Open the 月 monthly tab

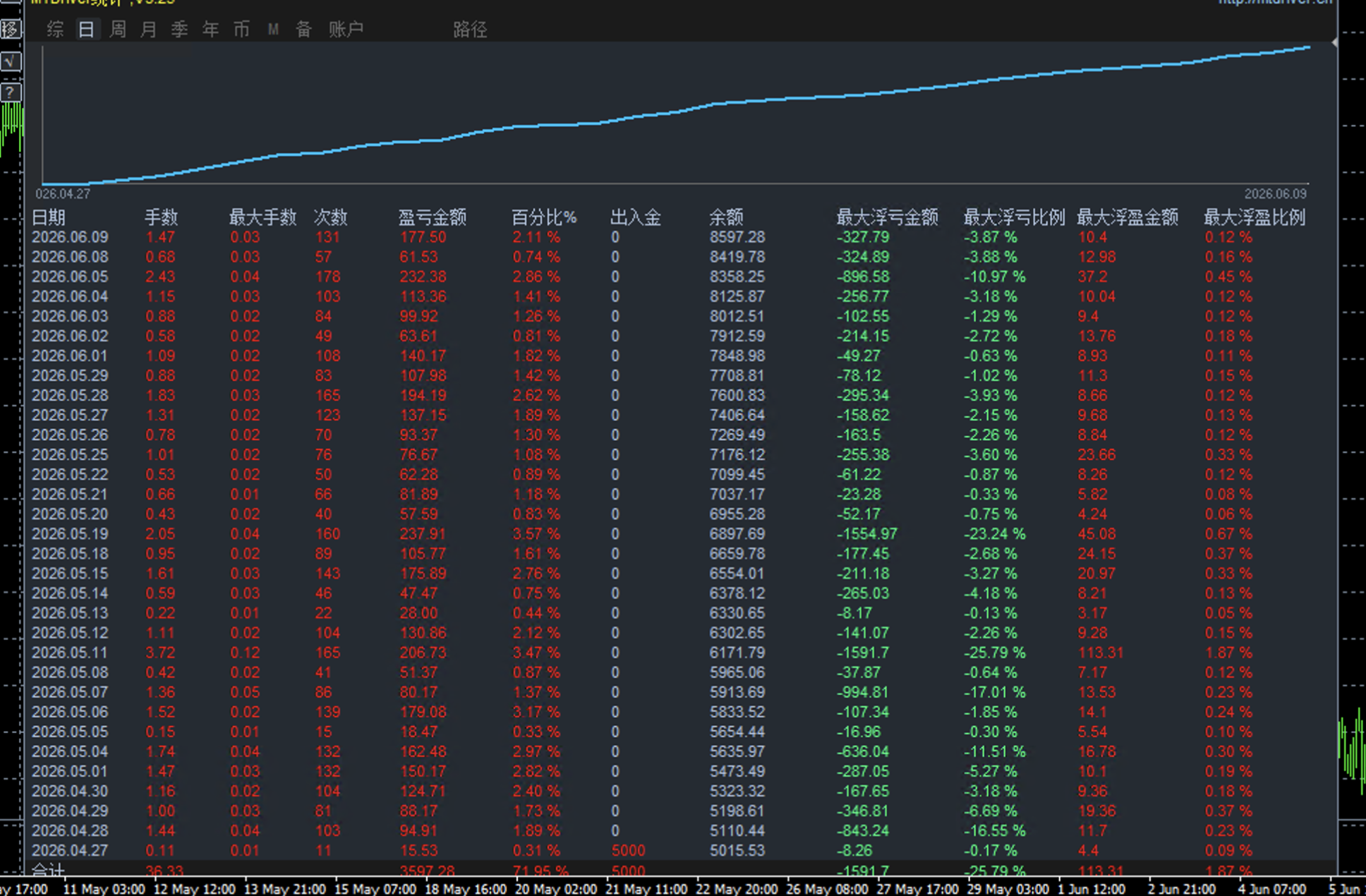148,29
